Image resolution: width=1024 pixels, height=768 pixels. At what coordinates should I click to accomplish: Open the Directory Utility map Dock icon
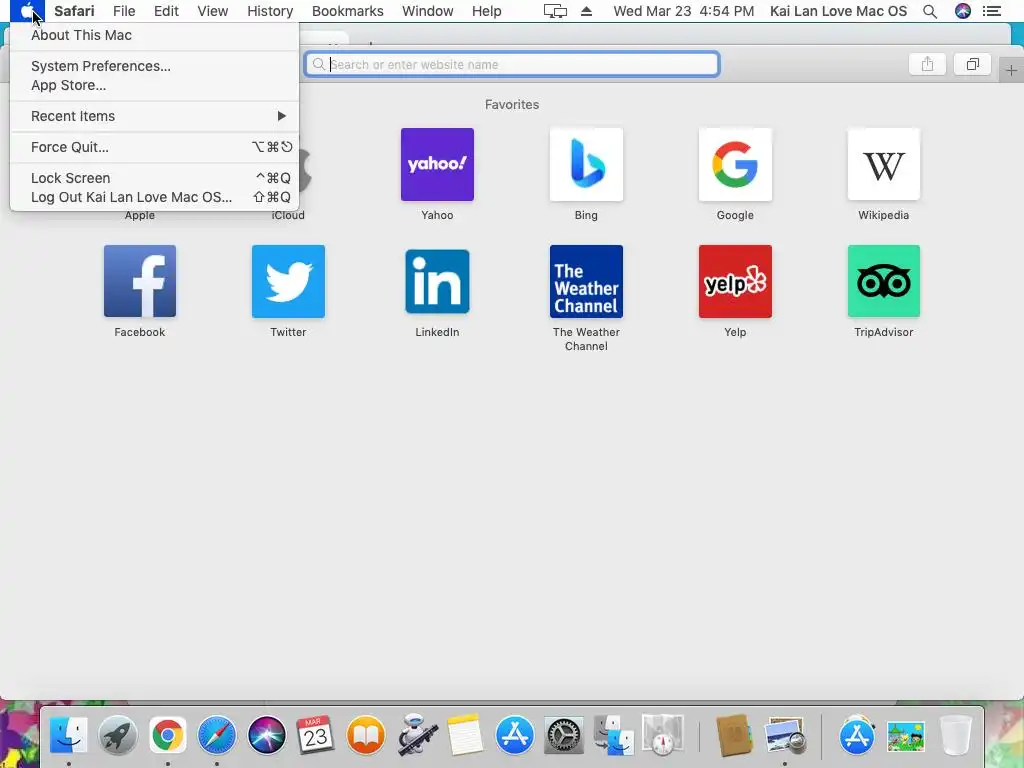tap(662, 735)
